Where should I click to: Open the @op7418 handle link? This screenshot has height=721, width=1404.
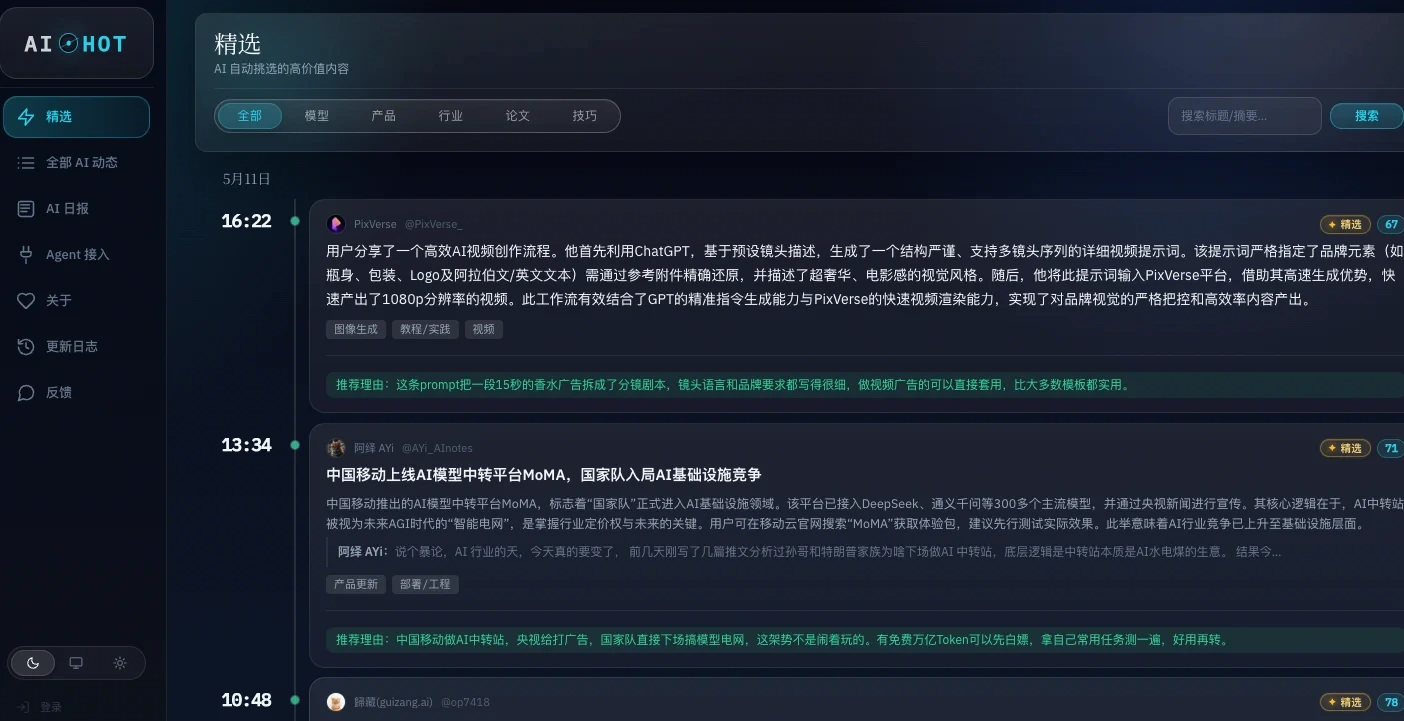465,702
